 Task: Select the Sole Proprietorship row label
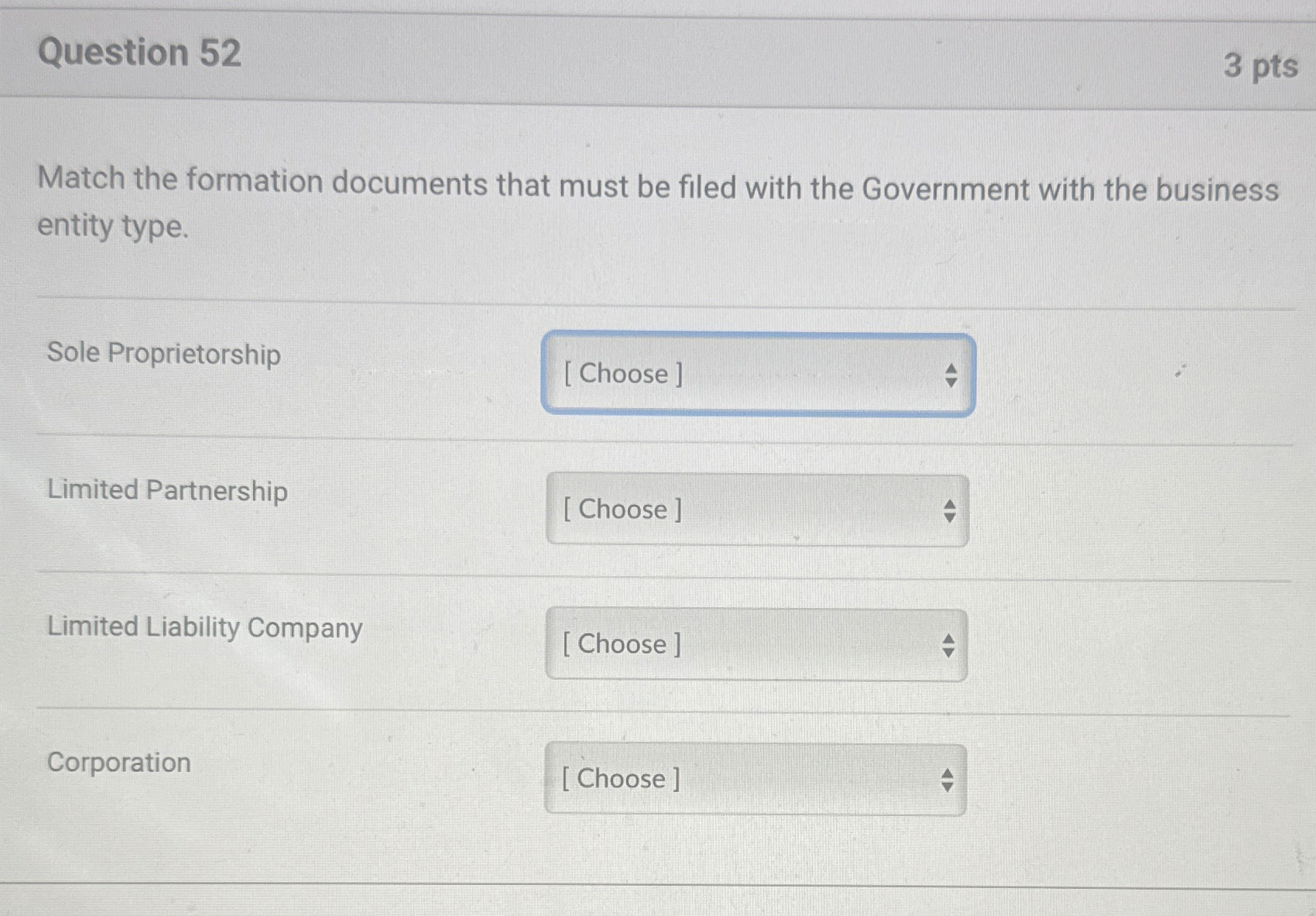163,355
